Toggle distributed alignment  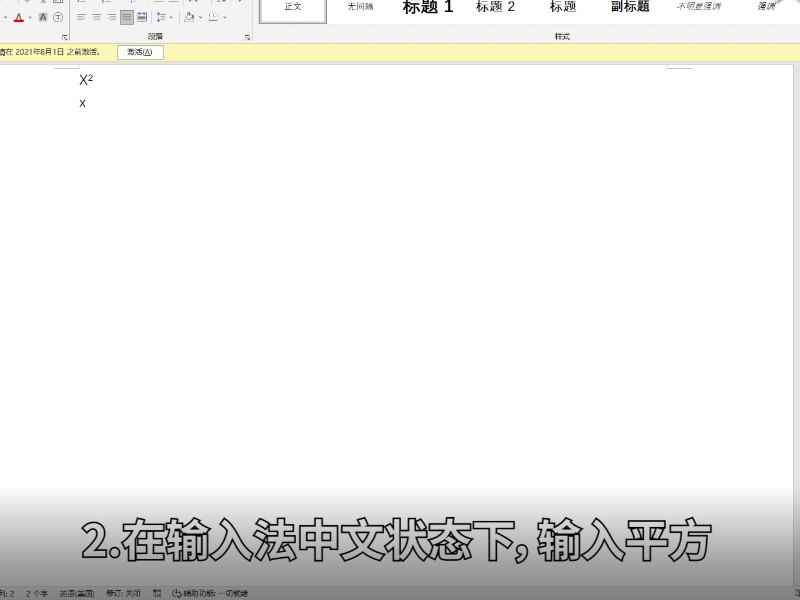[x=140, y=17]
